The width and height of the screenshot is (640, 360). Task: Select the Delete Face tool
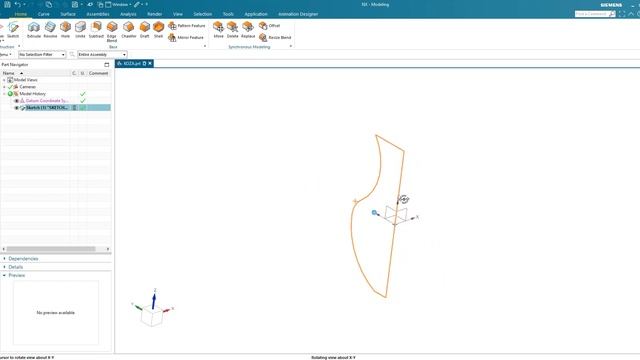[x=232, y=30]
